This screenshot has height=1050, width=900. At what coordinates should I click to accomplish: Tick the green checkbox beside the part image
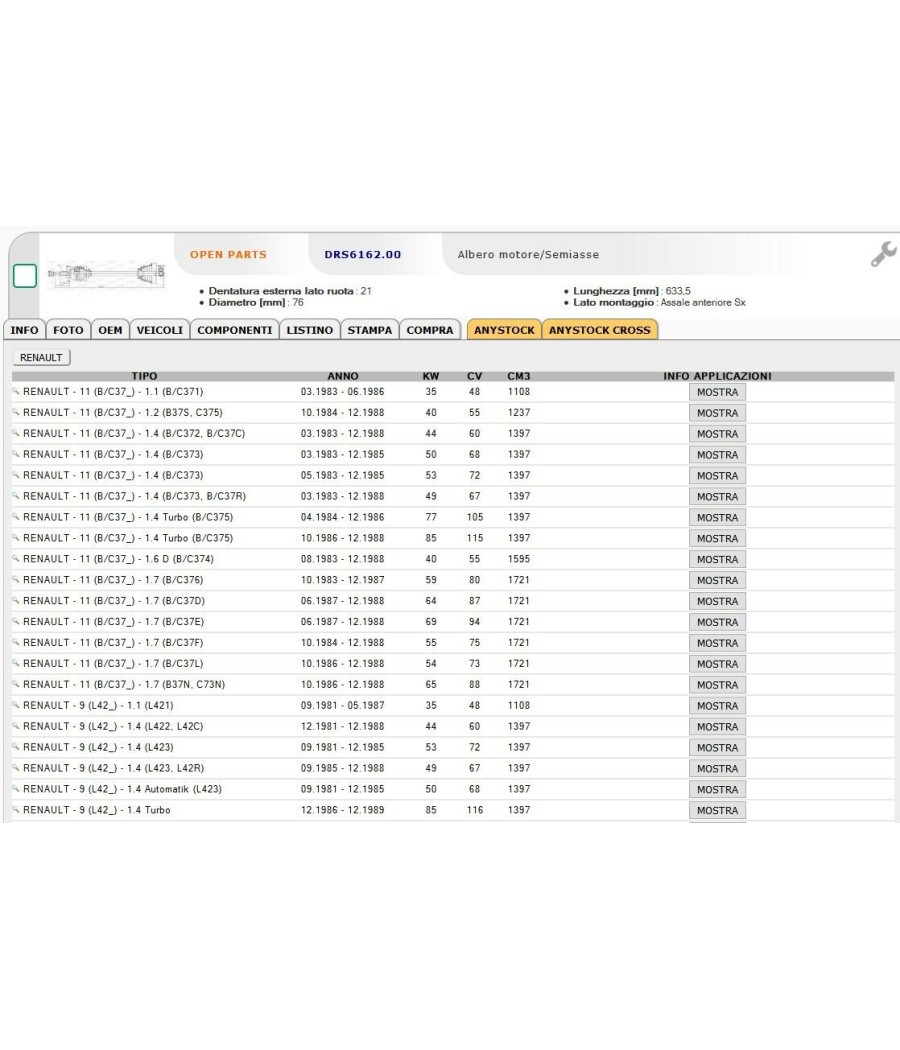pyautogui.click(x=25, y=275)
